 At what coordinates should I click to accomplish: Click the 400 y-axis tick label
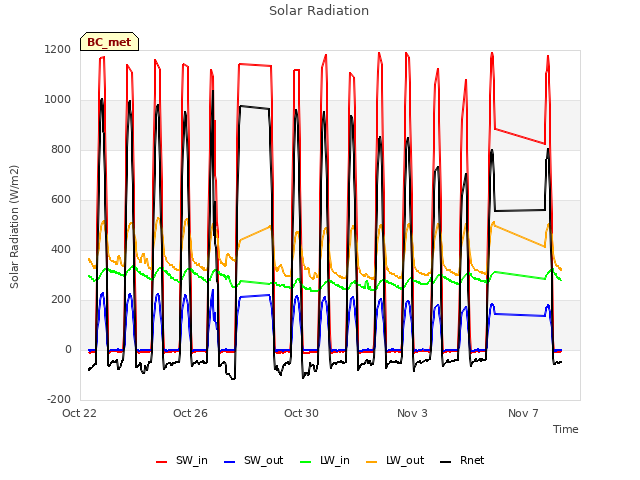[x=61, y=250]
